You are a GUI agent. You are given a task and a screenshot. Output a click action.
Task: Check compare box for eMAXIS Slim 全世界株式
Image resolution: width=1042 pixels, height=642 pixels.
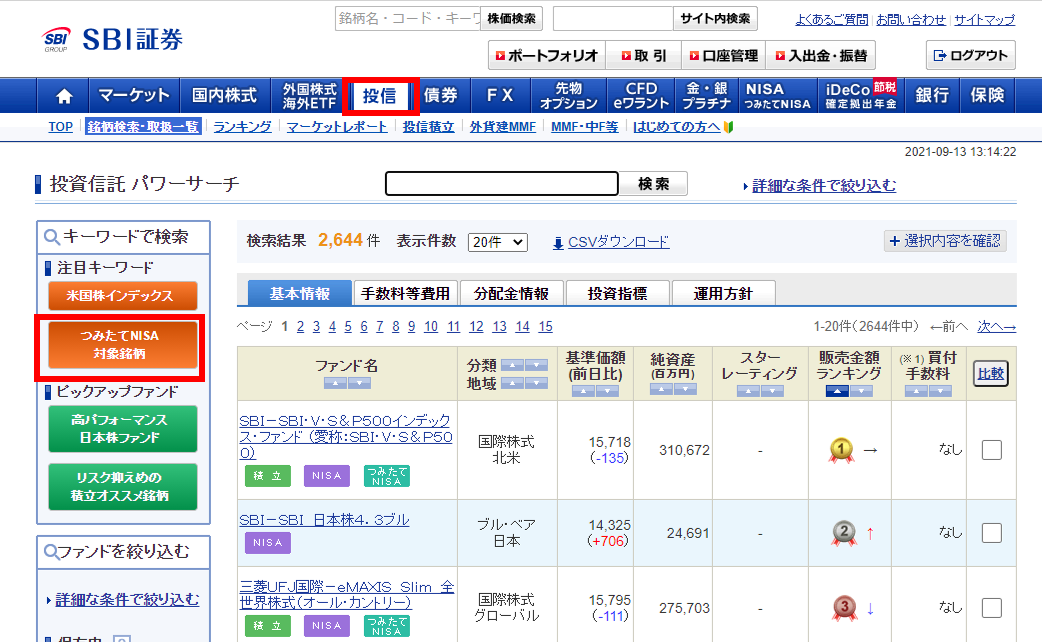[x=991, y=608]
